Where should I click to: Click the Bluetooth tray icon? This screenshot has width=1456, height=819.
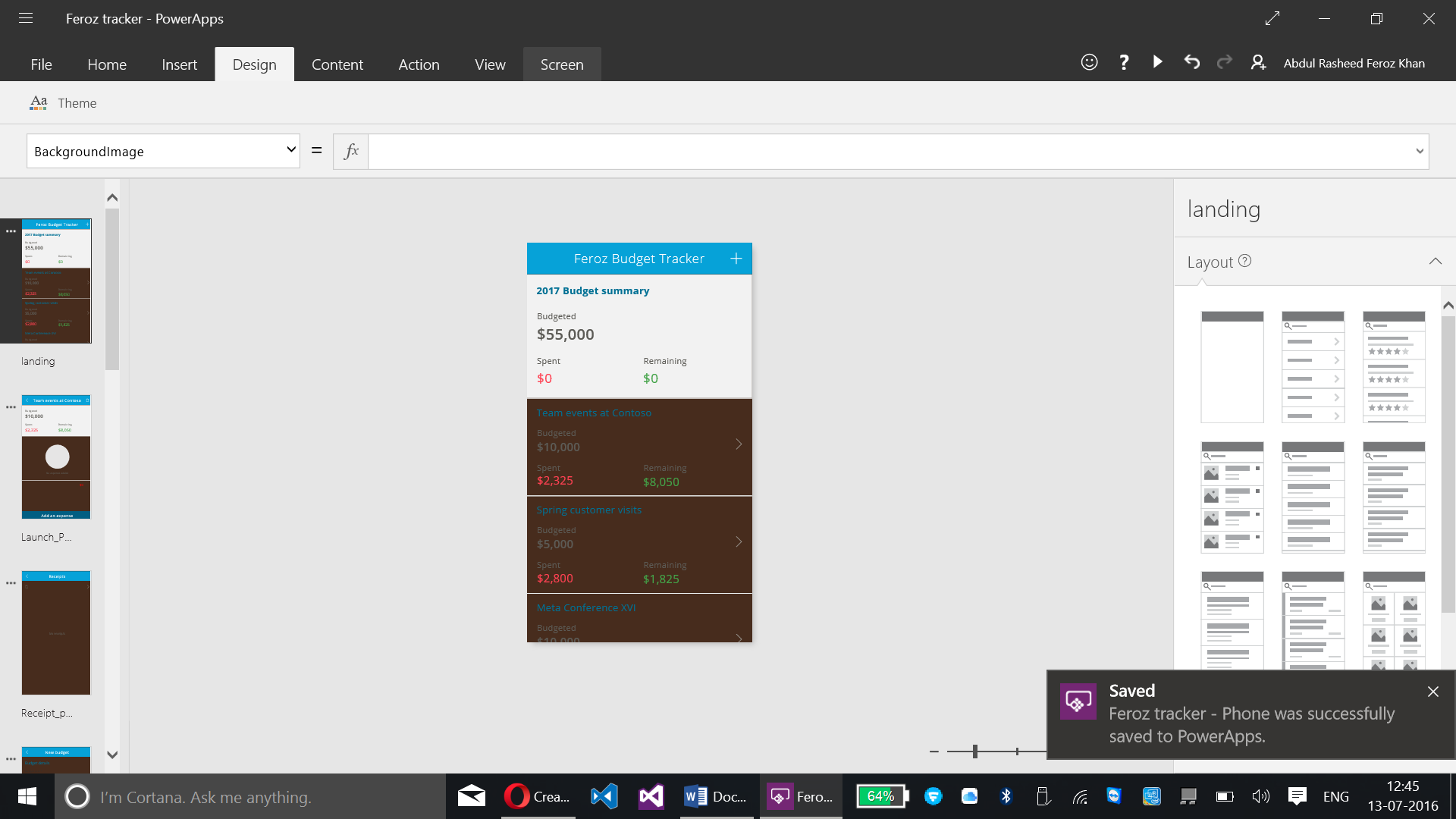point(1006,796)
